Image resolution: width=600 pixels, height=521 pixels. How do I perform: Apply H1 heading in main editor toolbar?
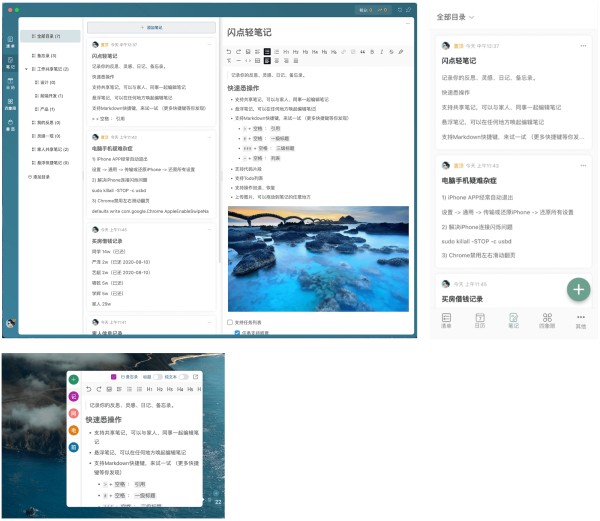pyautogui.click(x=286, y=52)
